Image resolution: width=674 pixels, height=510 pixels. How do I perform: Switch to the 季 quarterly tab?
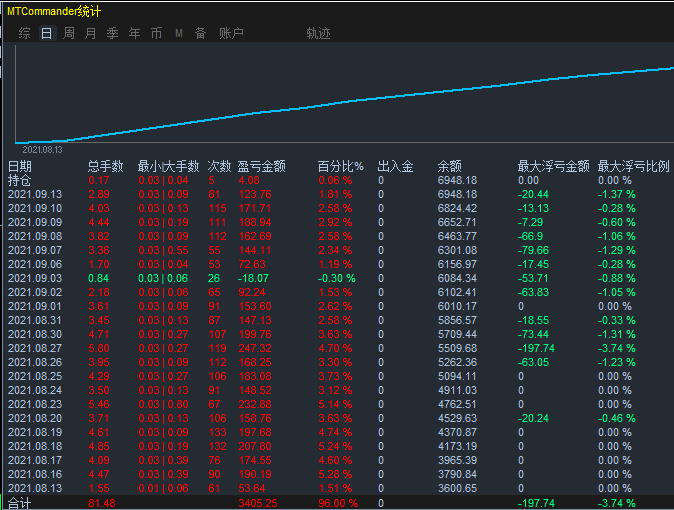tap(113, 33)
